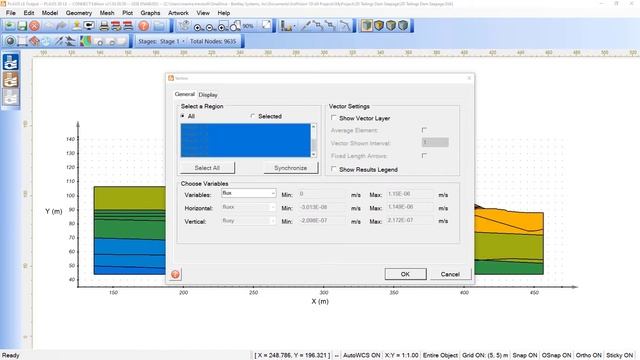This screenshot has width=640, height=360.
Task: Click the blue sidebar module icon
Action: pyautogui.click(x=11, y=62)
